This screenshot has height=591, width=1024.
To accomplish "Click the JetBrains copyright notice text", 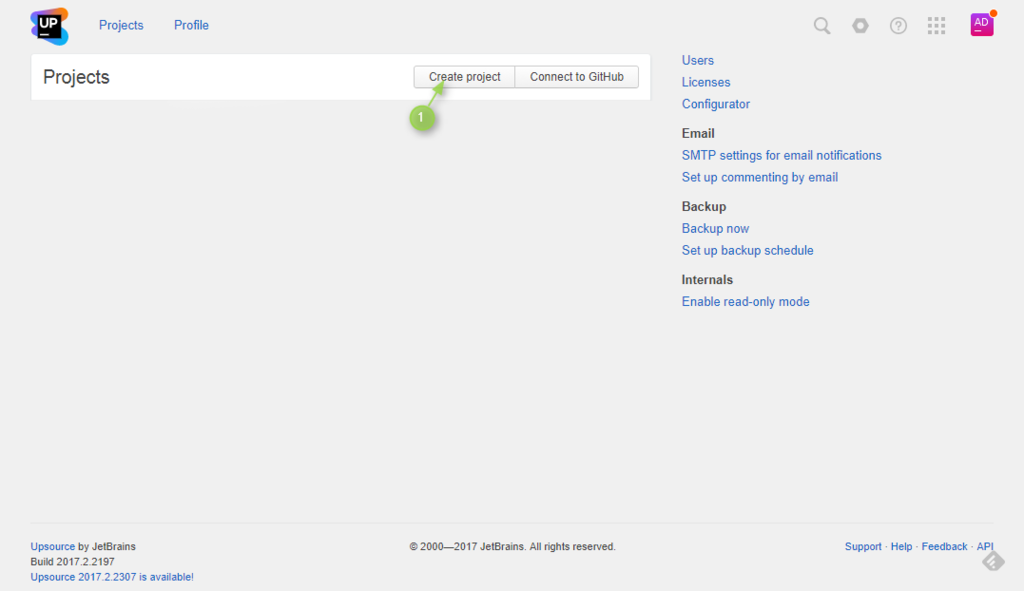I will [513, 547].
